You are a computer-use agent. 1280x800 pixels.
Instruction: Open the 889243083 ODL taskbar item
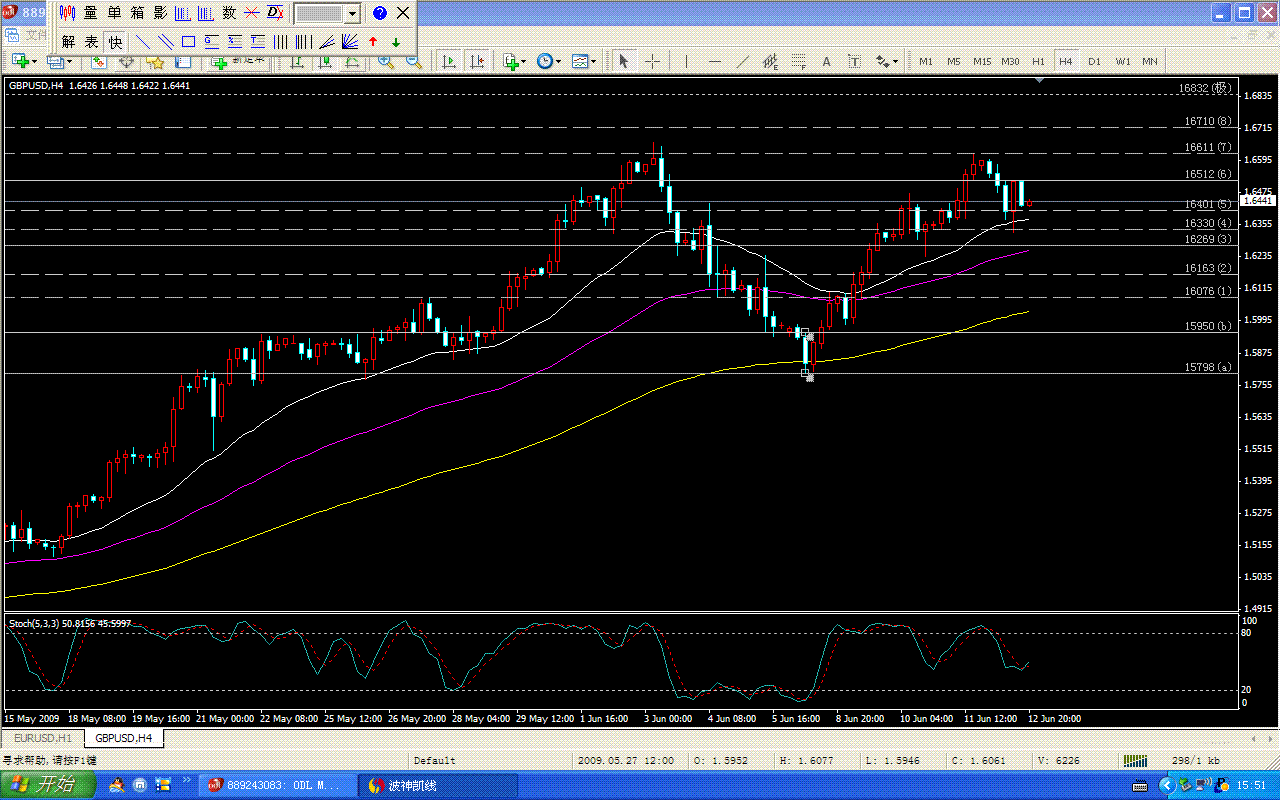point(279,785)
